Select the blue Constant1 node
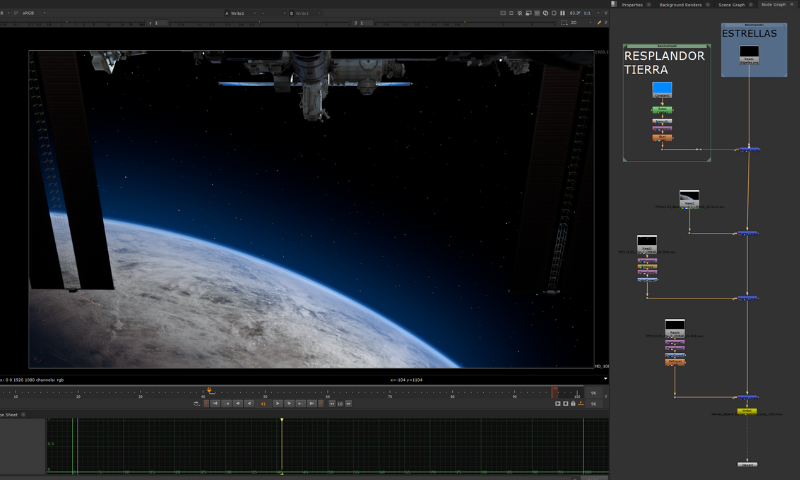Image resolution: width=800 pixels, height=480 pixels. [x=662, y=90]
